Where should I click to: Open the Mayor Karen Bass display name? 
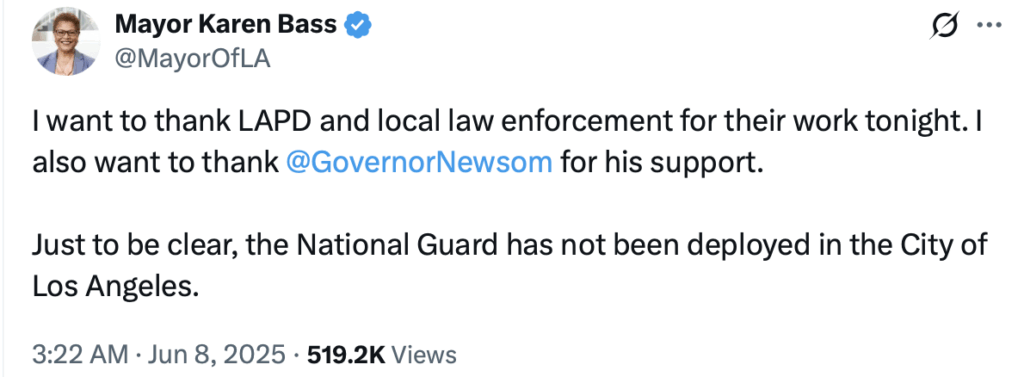[x=226, y=25]
